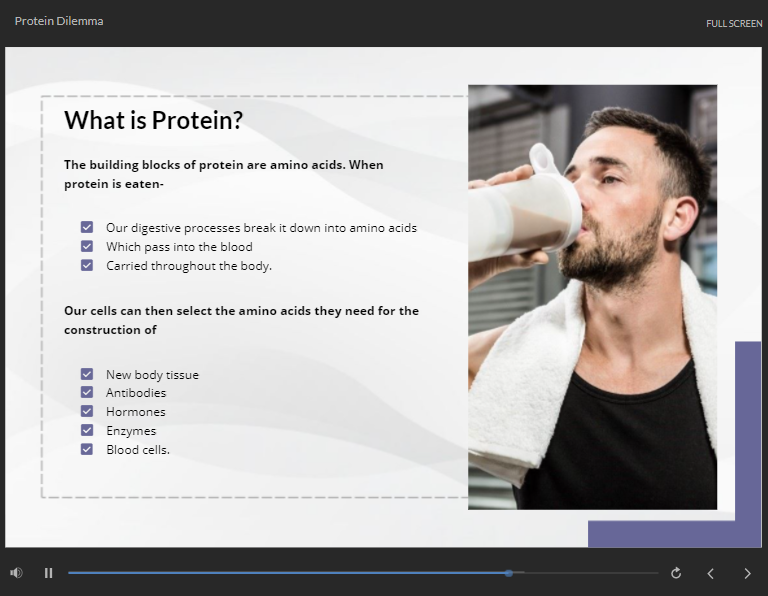Click the 'Blood cells' checkbox icon
Screen dimensions: 768x596
point(87,449)
